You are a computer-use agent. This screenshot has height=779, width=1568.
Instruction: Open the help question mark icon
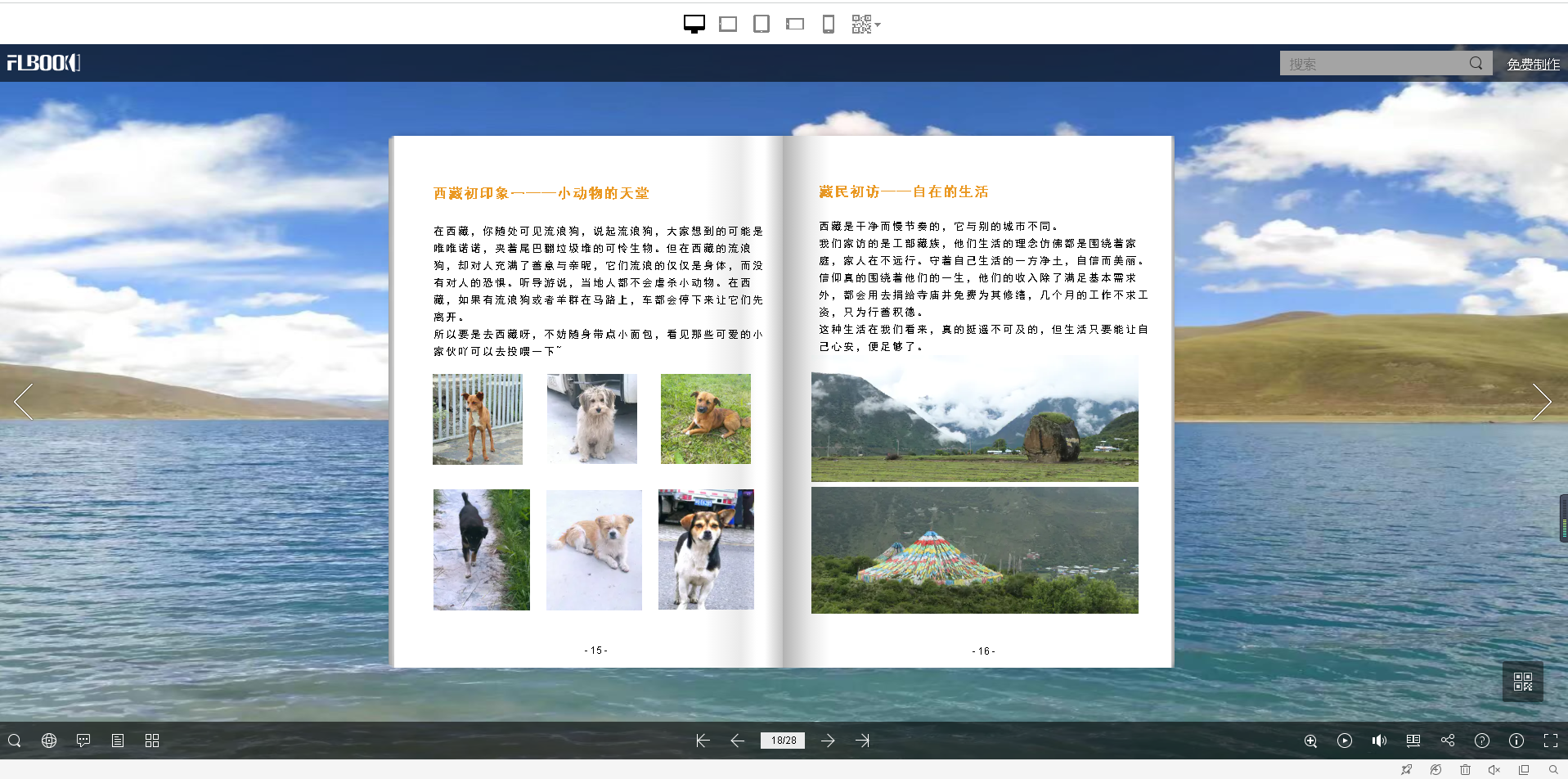coord(1482,741)
